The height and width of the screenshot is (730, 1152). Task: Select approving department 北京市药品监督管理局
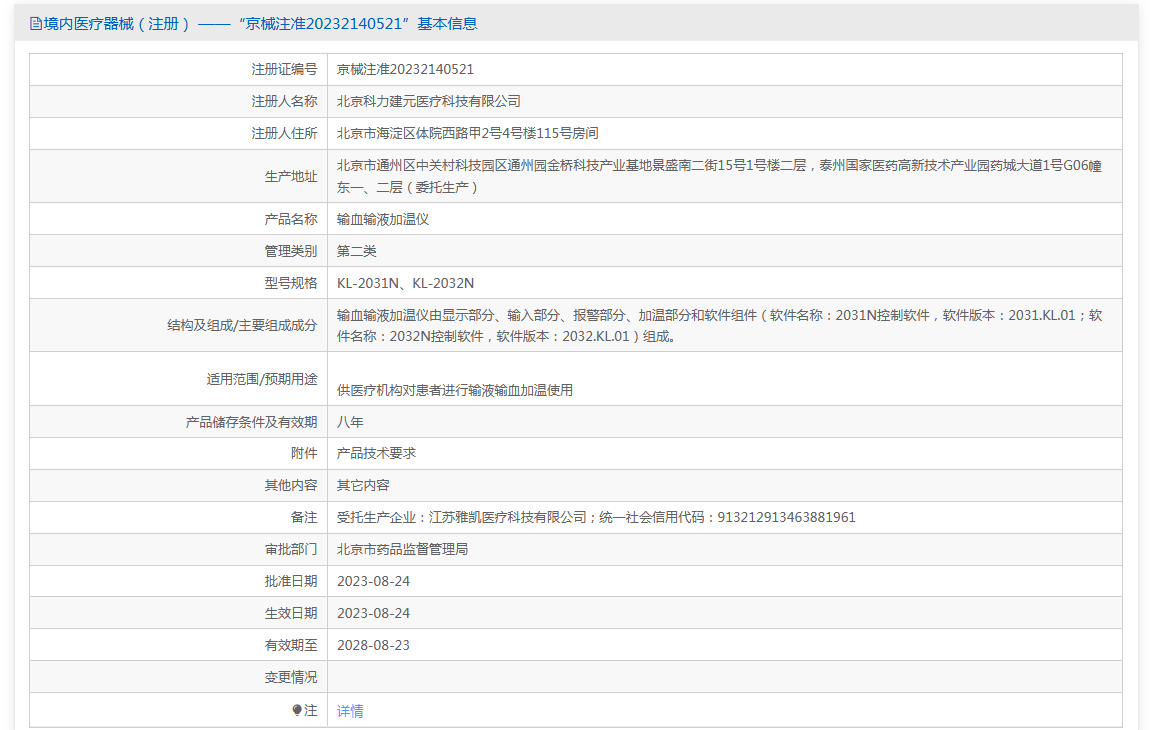tap(403, 550)
